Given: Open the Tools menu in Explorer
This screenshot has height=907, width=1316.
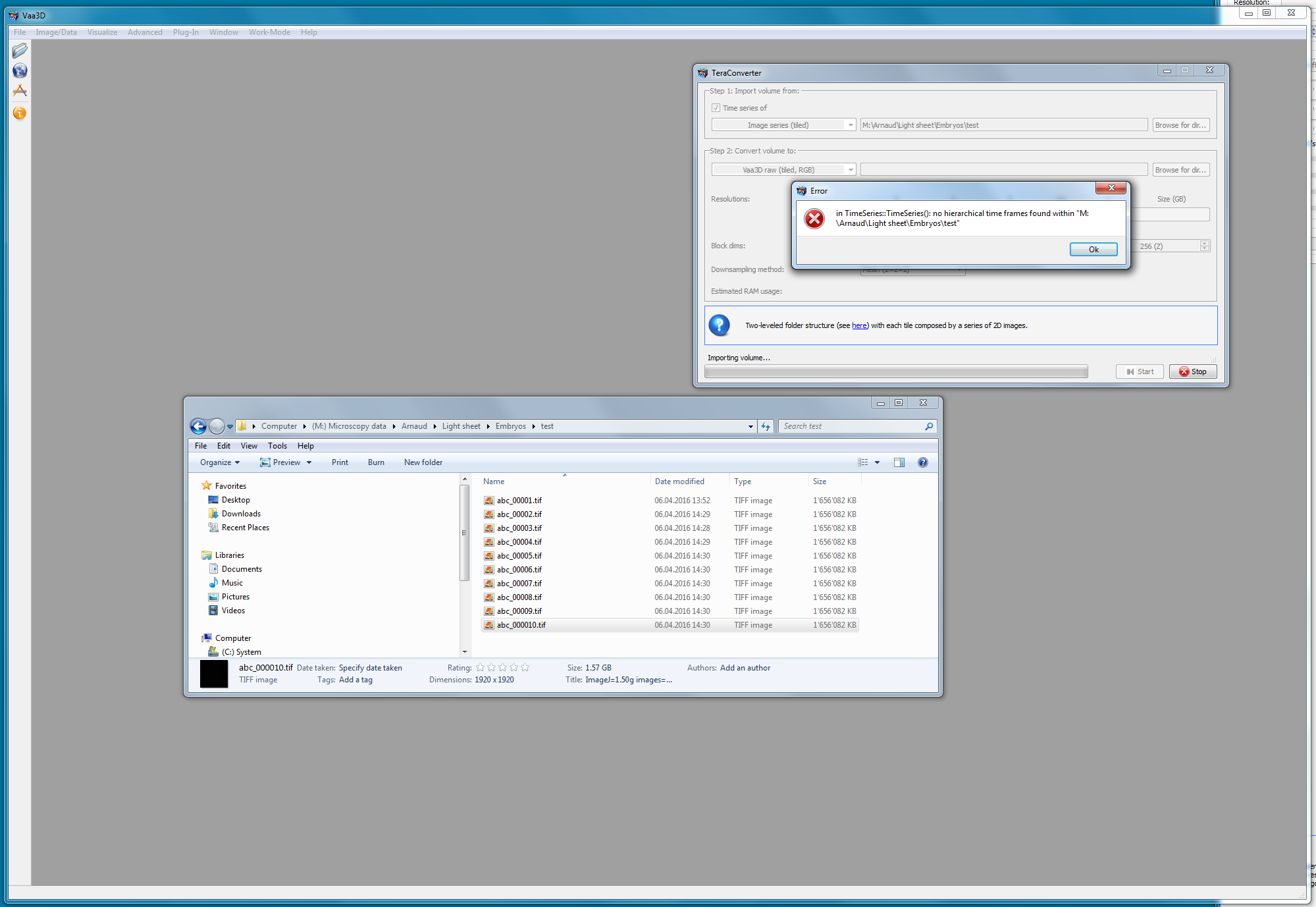Looking at the screenshot, I should [x=277, y=446].
